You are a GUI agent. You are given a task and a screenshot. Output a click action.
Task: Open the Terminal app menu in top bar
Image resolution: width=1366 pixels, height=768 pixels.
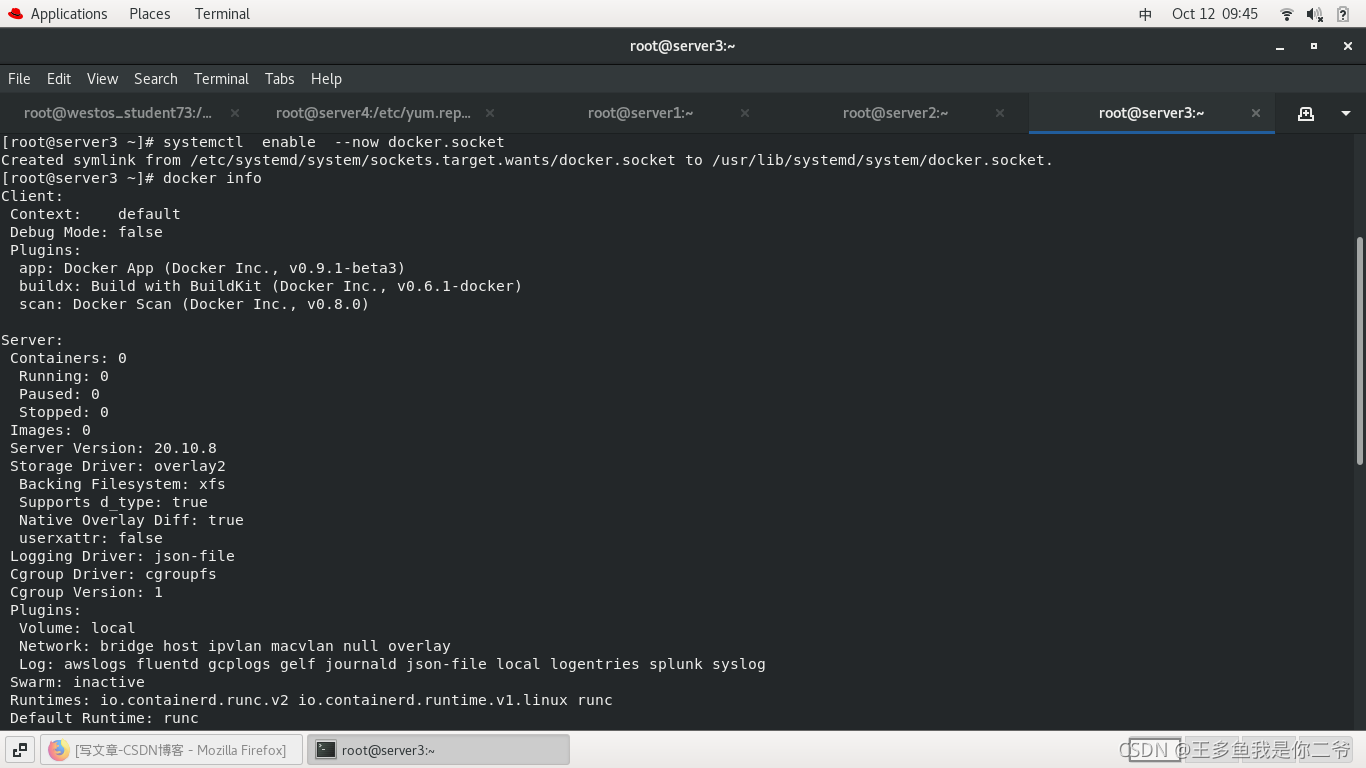(222, 14)
